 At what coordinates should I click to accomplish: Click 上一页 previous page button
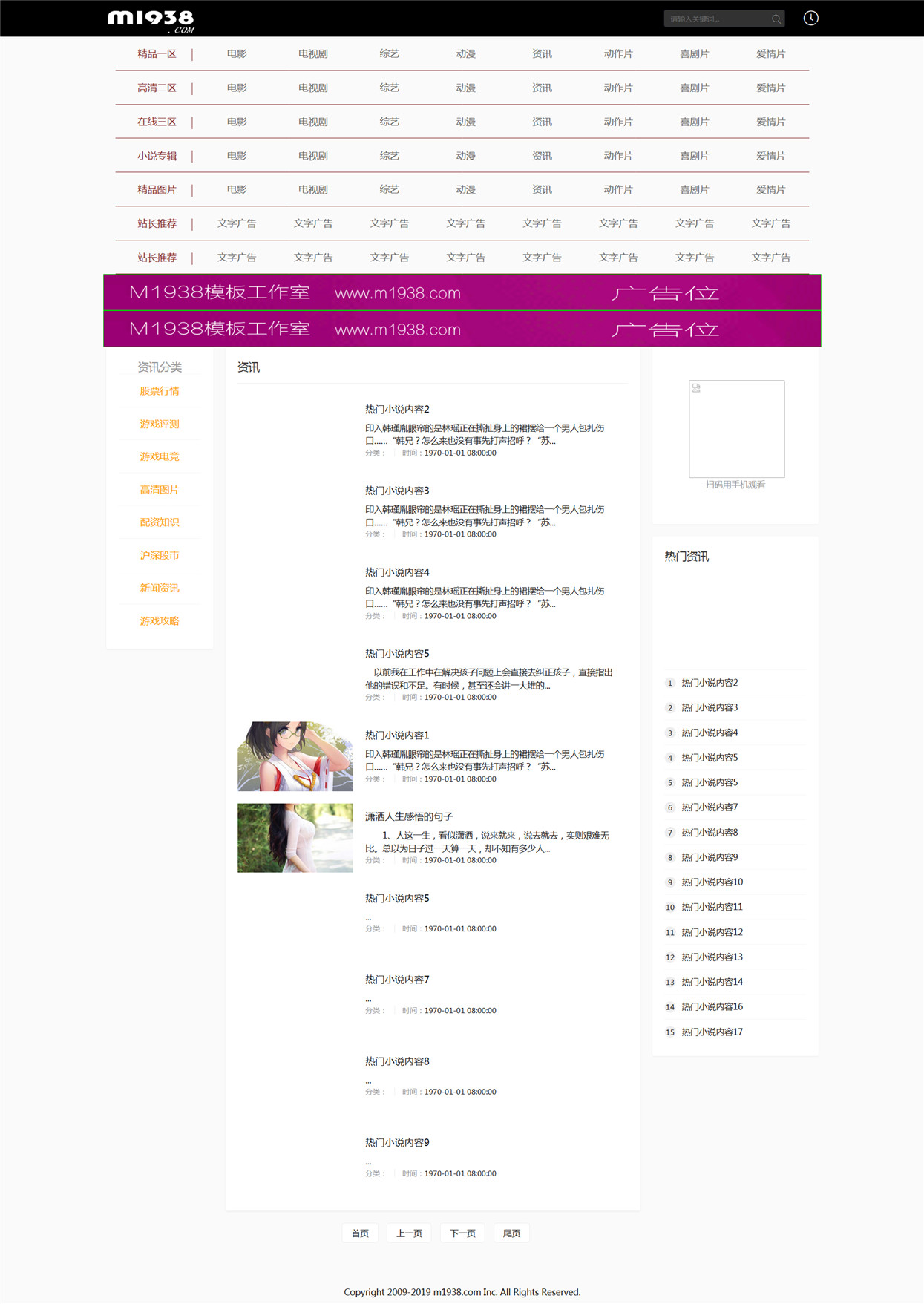pos(409,1233)
